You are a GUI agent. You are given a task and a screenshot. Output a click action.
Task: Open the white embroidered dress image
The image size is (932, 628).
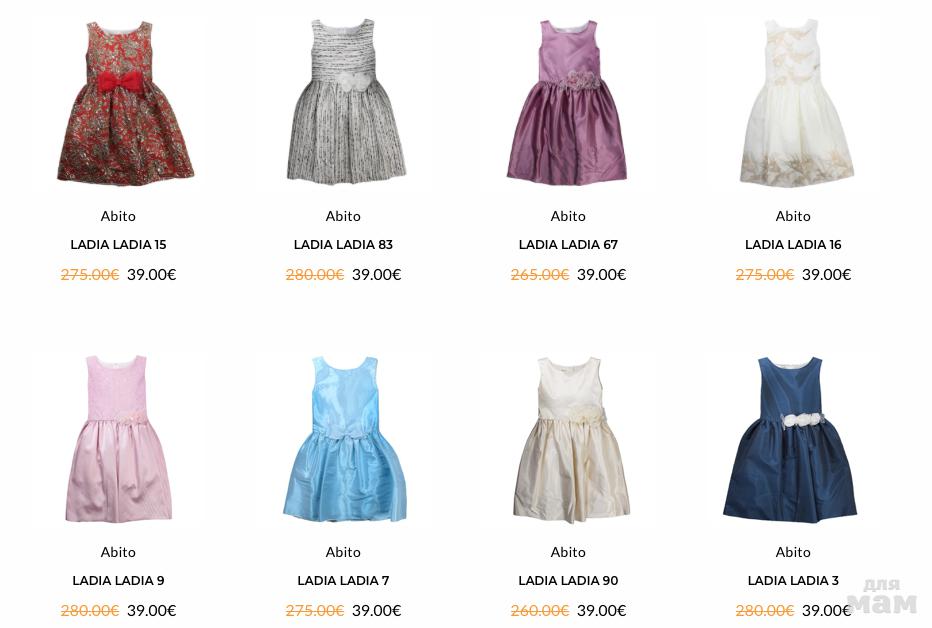pos(796,102)
